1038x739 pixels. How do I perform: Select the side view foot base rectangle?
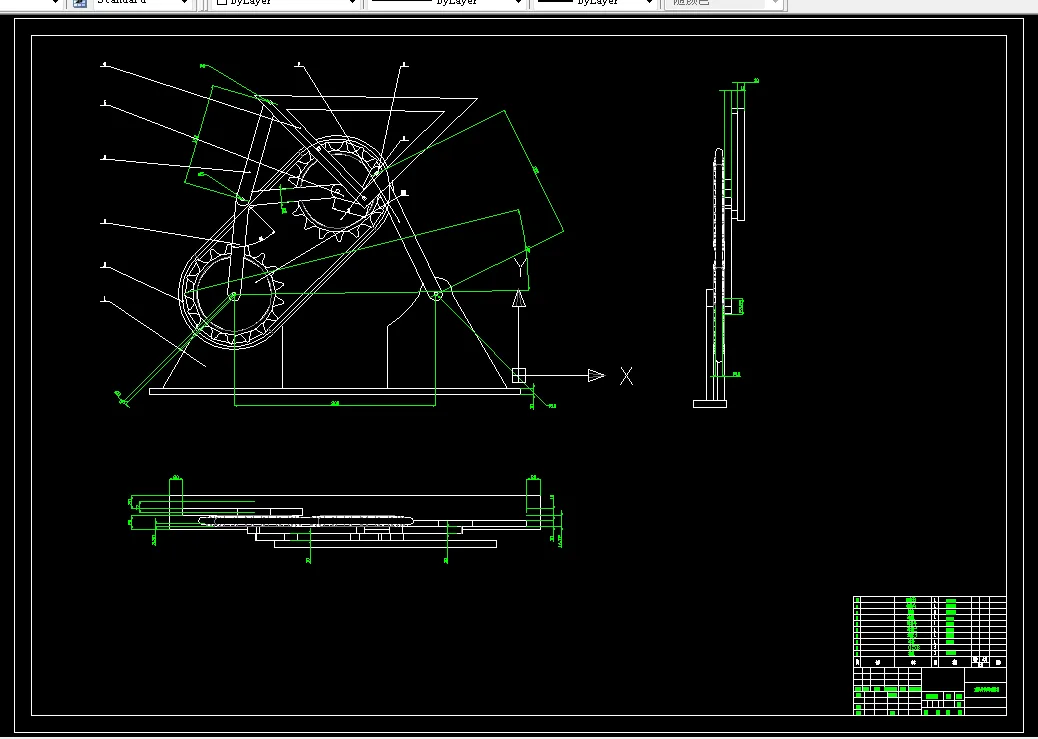pyautogui.click(x=710, y=404)
